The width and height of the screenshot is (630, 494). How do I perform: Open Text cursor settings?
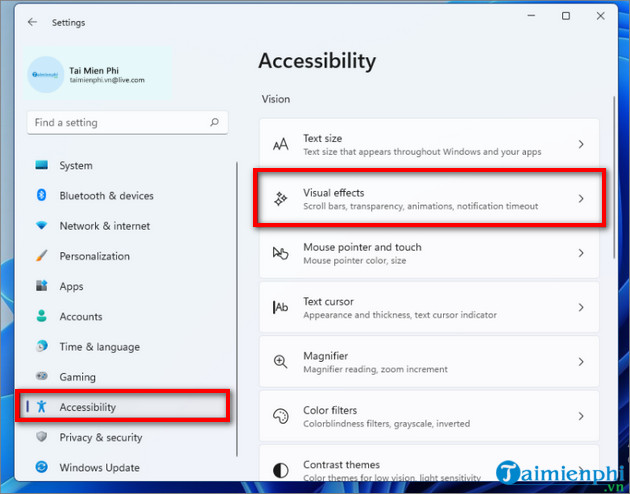click(429, 307)
